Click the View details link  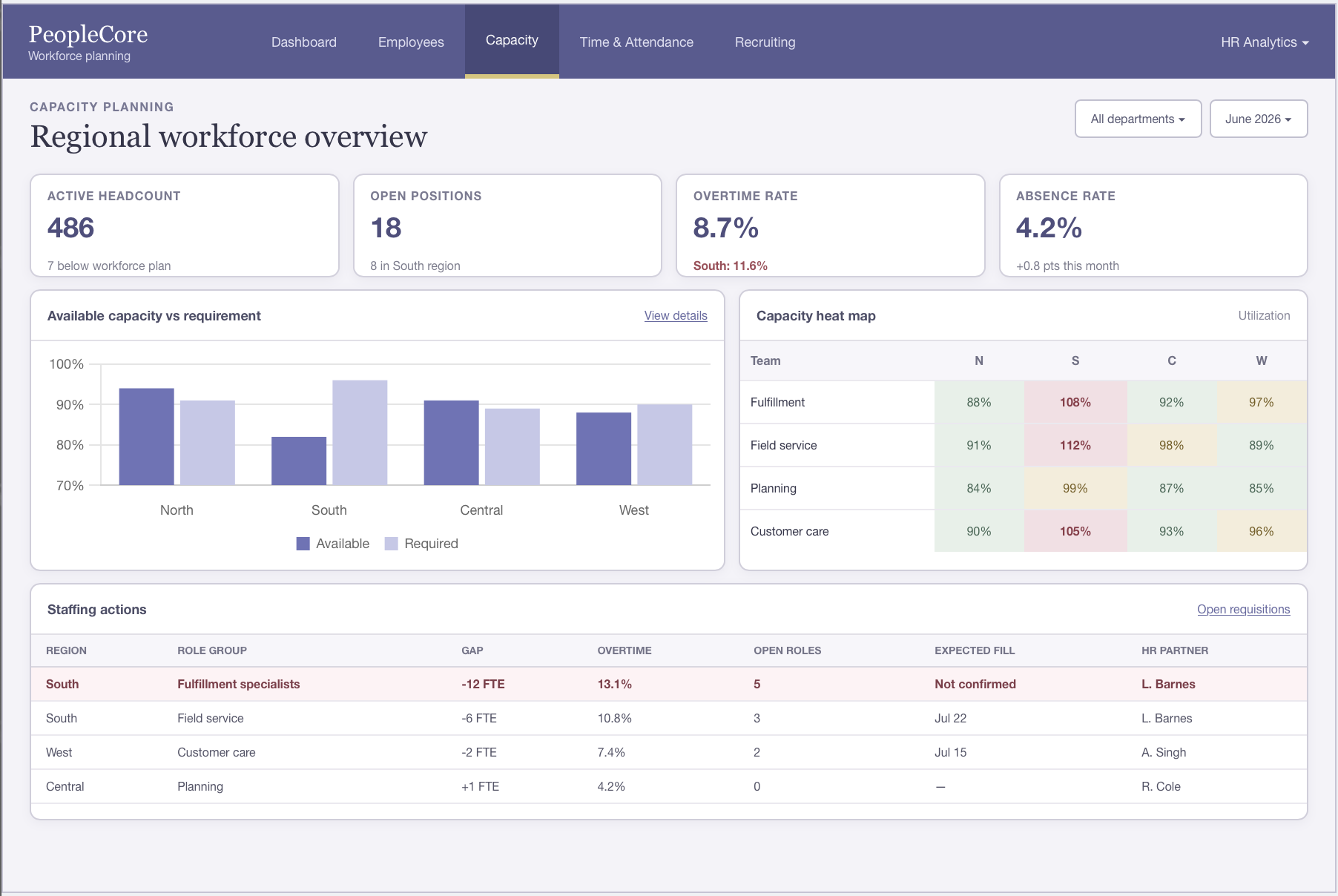[x=676, y=315]
